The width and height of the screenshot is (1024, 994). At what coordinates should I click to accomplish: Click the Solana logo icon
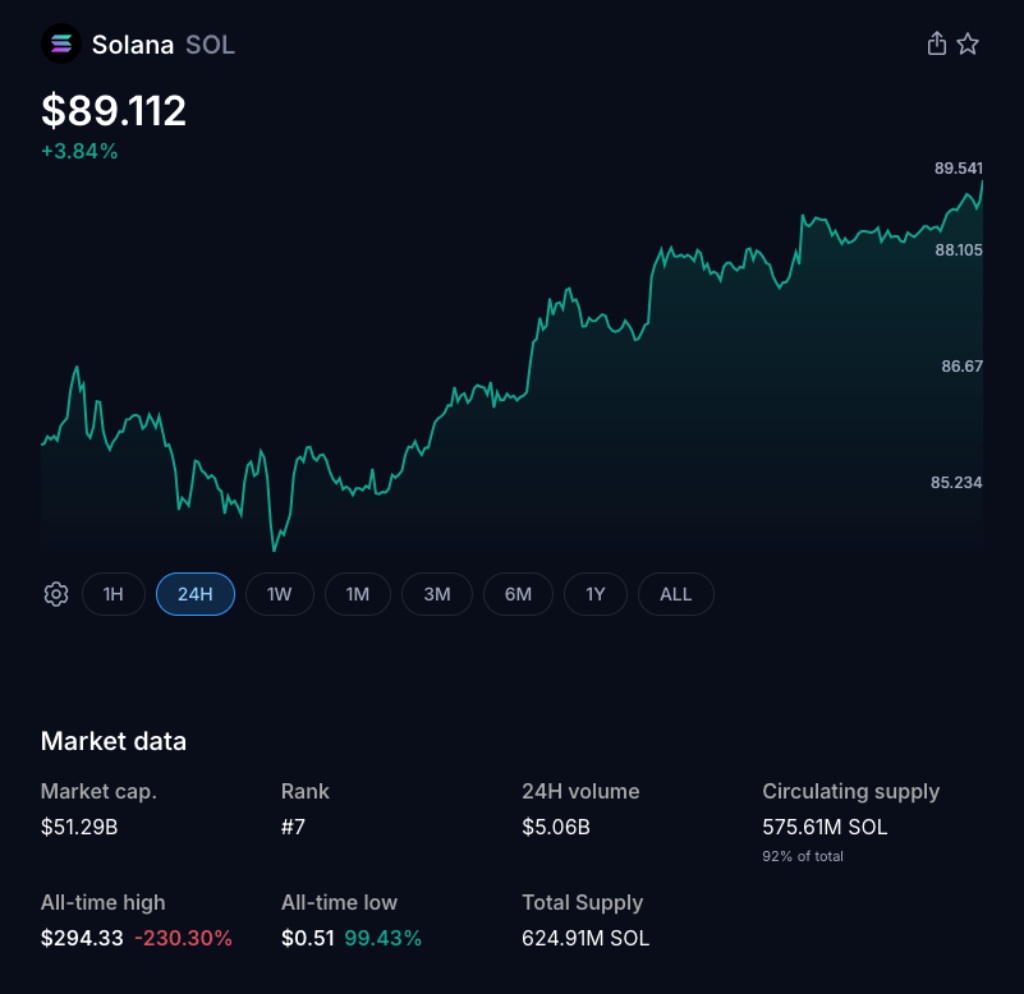point(60,43)
